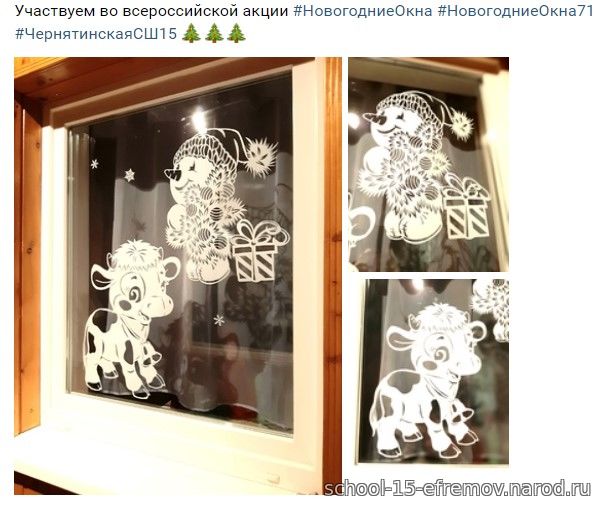Follow the #ЧернятинскаяСШ15 hashtag
This screenshot has width=601, height=506.
96,34
